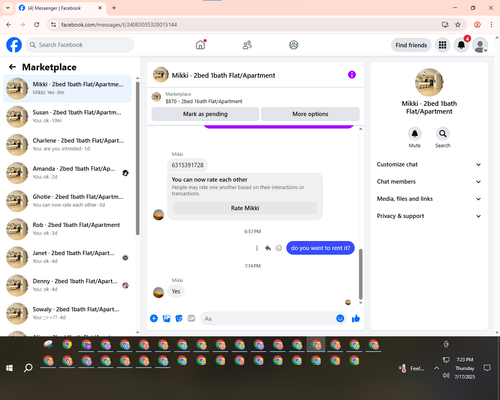
Task: Open the notifications bell icon
Action: 461,45
